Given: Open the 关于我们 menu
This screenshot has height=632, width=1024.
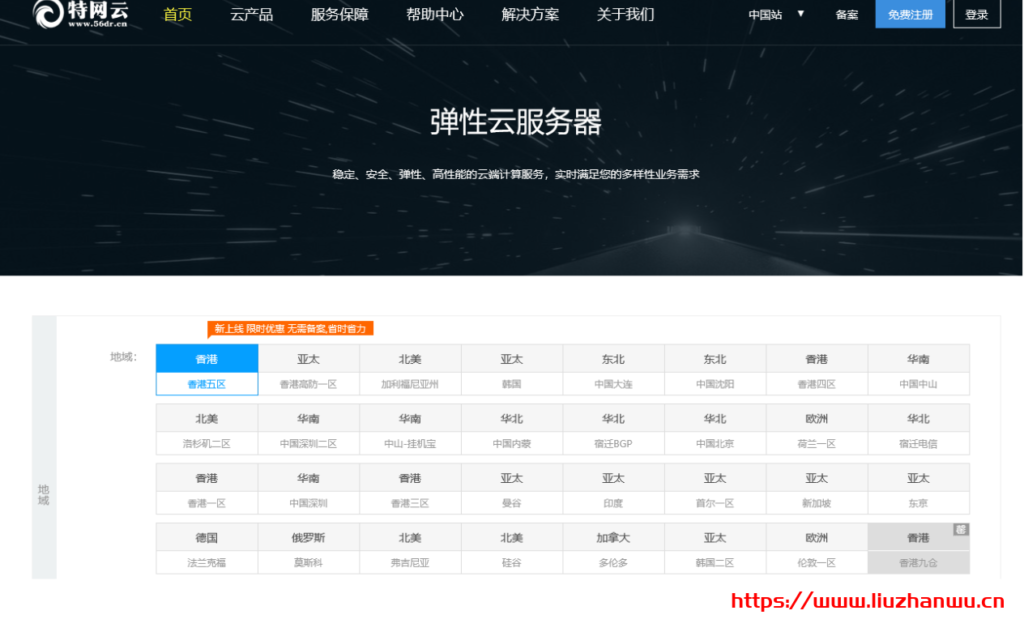Looking at the screenshot, I should tap(624, 15).
